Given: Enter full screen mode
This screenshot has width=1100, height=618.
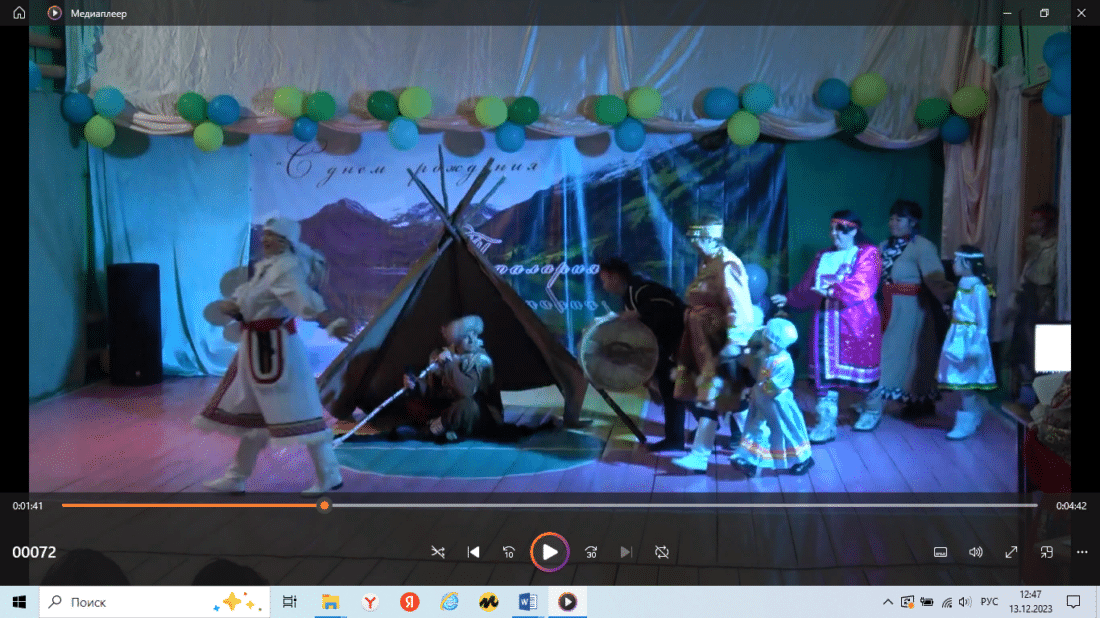Looking at the screenshot, I should [x=1011, y=552].
